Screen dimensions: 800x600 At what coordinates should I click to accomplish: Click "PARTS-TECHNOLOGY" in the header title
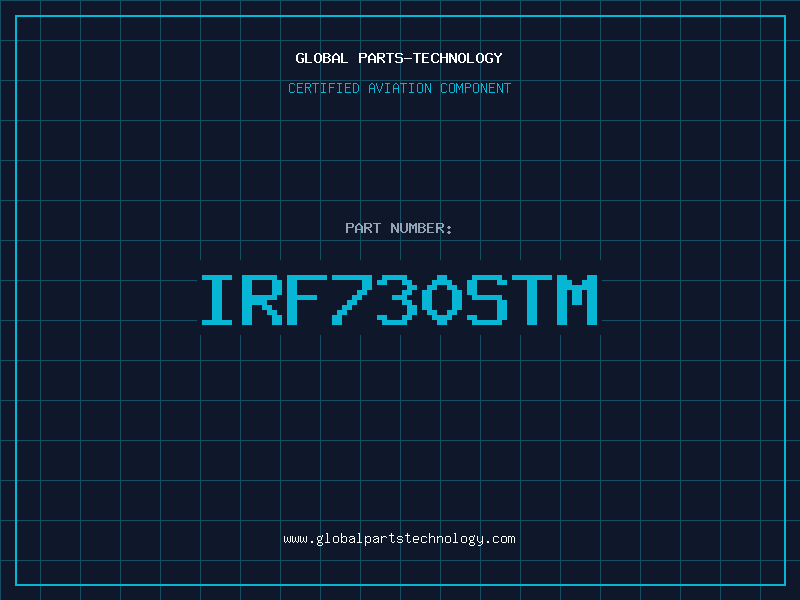pyautogui.click(x=430, y=58)
